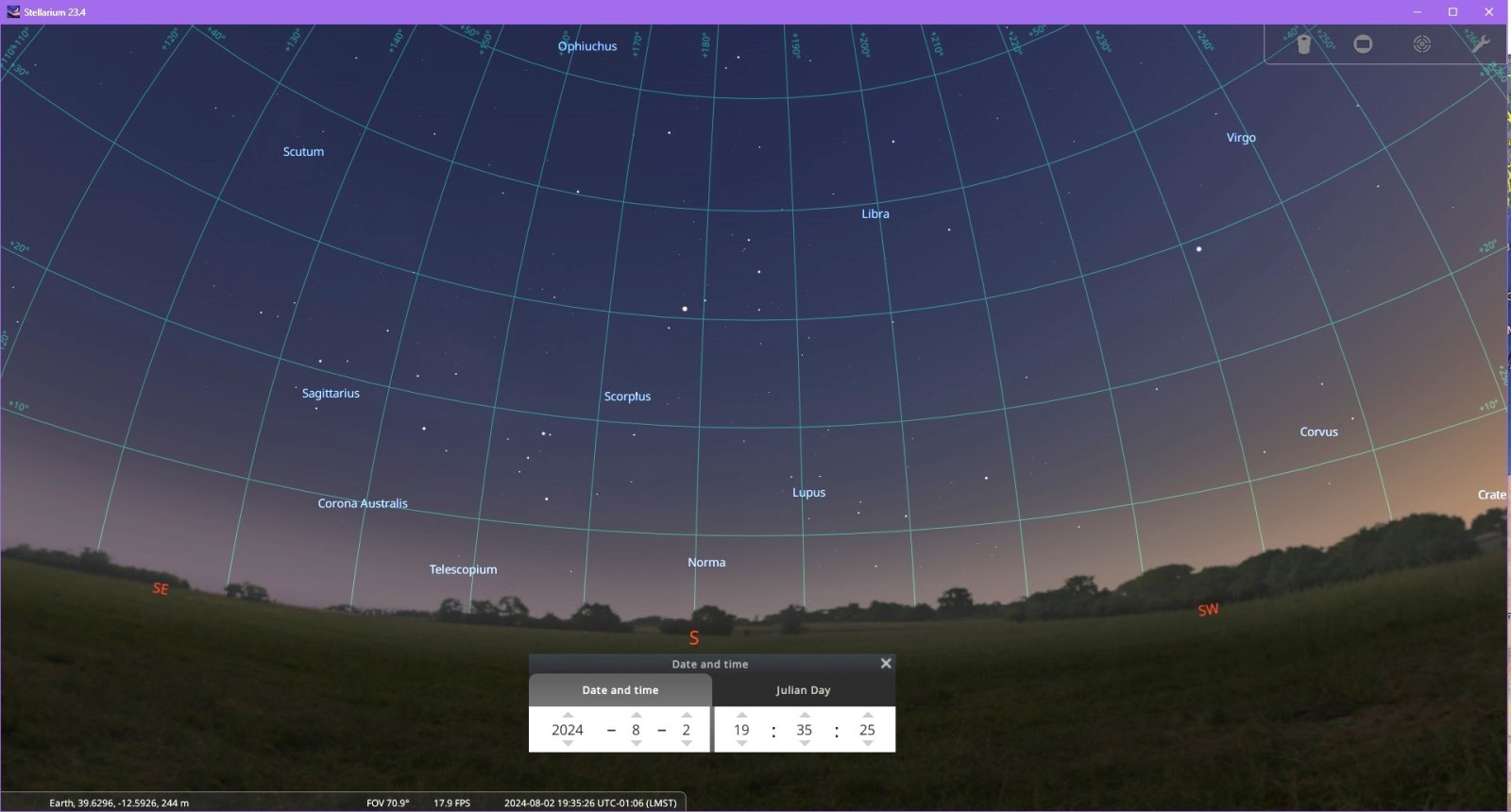This screenshot has height=812, width=1511.
Task: Increase the year with the up arrow
Action: [x=568, y=715]
